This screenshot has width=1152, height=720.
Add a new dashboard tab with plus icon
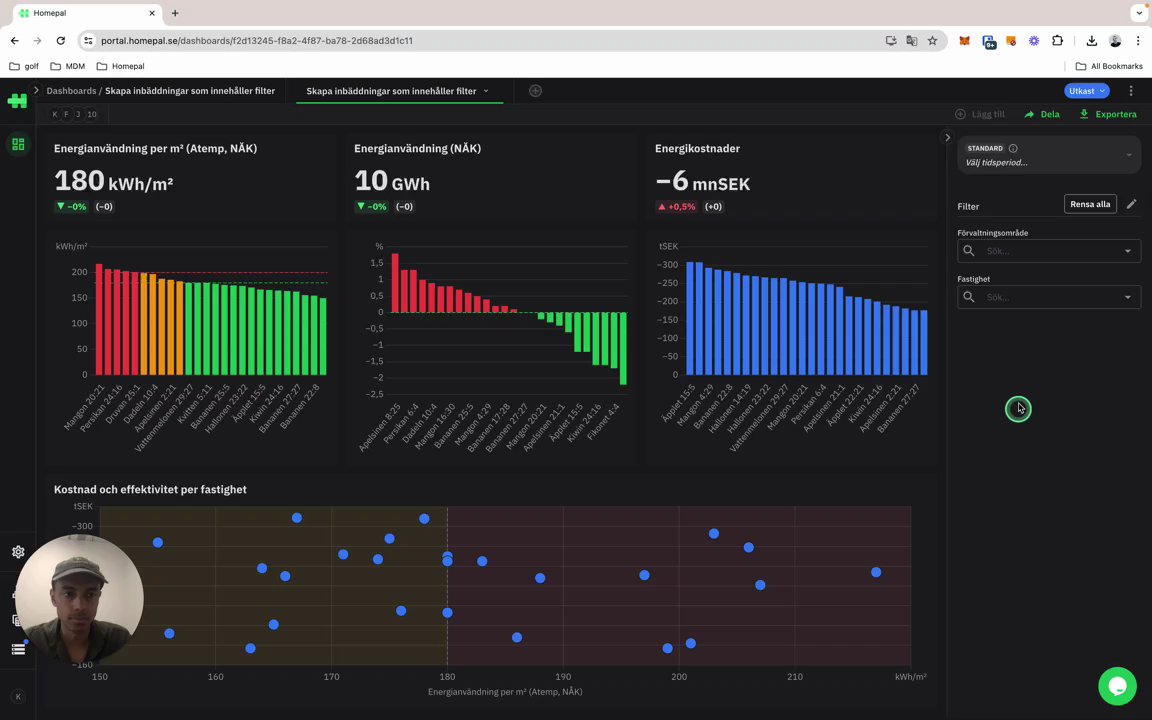(535, 91)
